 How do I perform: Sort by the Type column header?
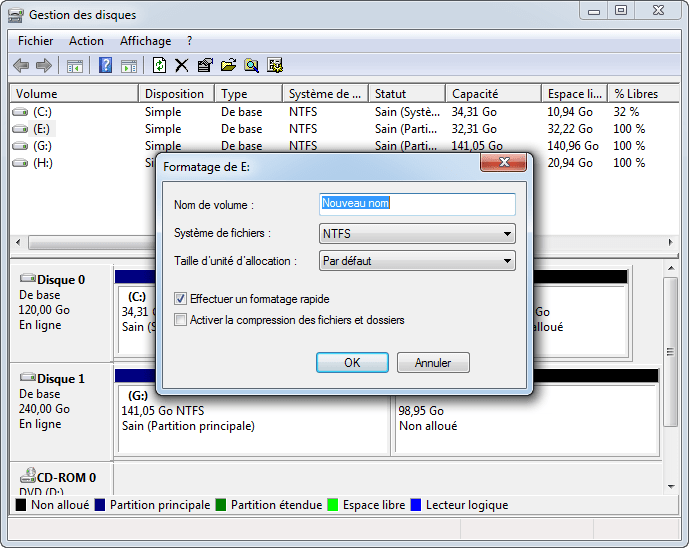[x=248, y=94]
